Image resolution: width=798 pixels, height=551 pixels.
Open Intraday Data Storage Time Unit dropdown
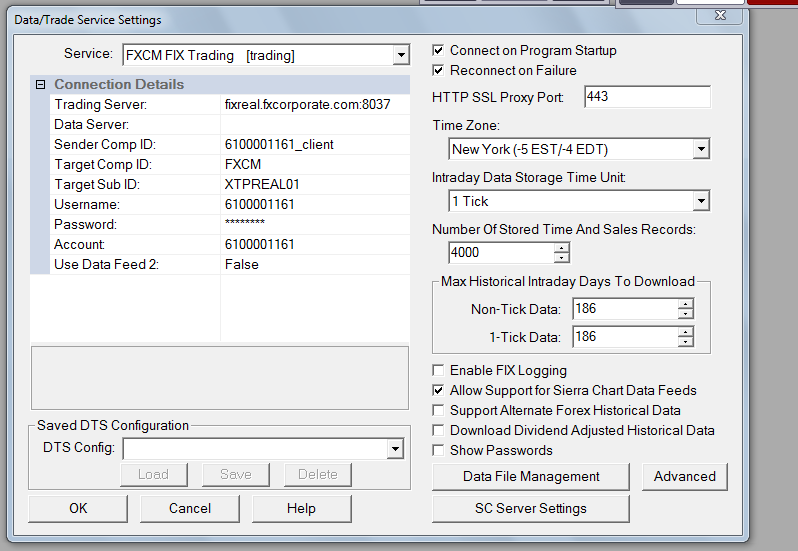pos(701,201)
